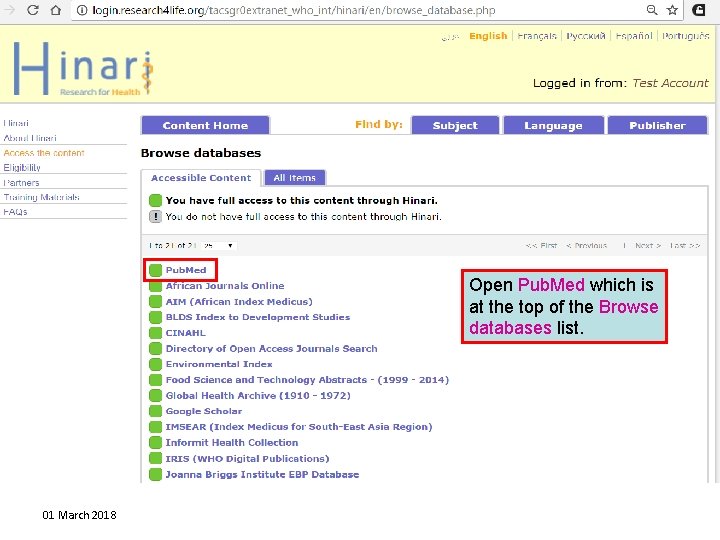Image resolution: width=720 pixels, height=540 pixels.
Task: Find by Subject button
Action: [455, 125]
